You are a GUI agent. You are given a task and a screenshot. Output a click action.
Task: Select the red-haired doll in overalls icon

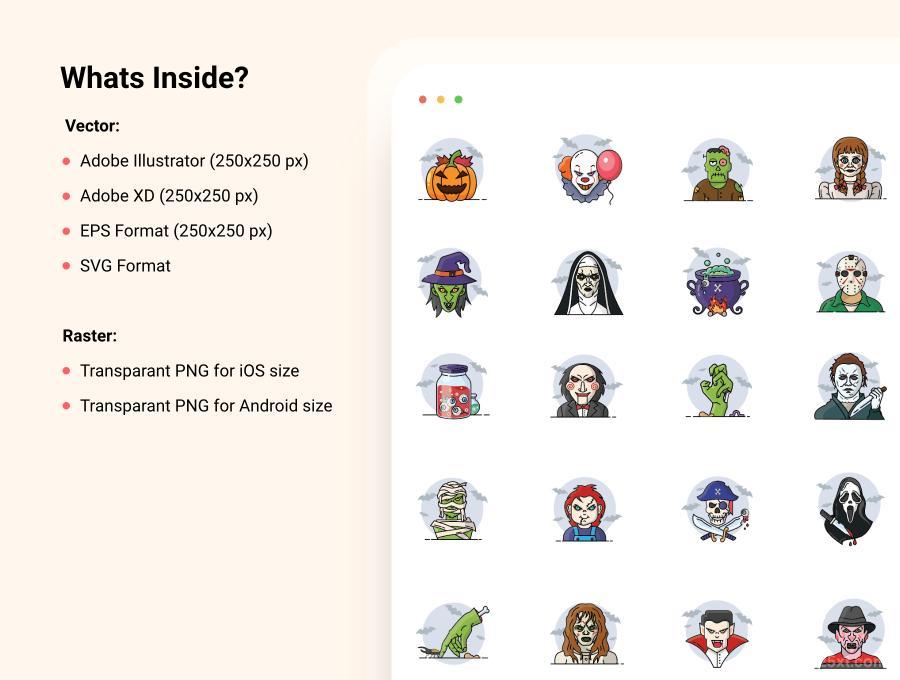click(585, 510)
